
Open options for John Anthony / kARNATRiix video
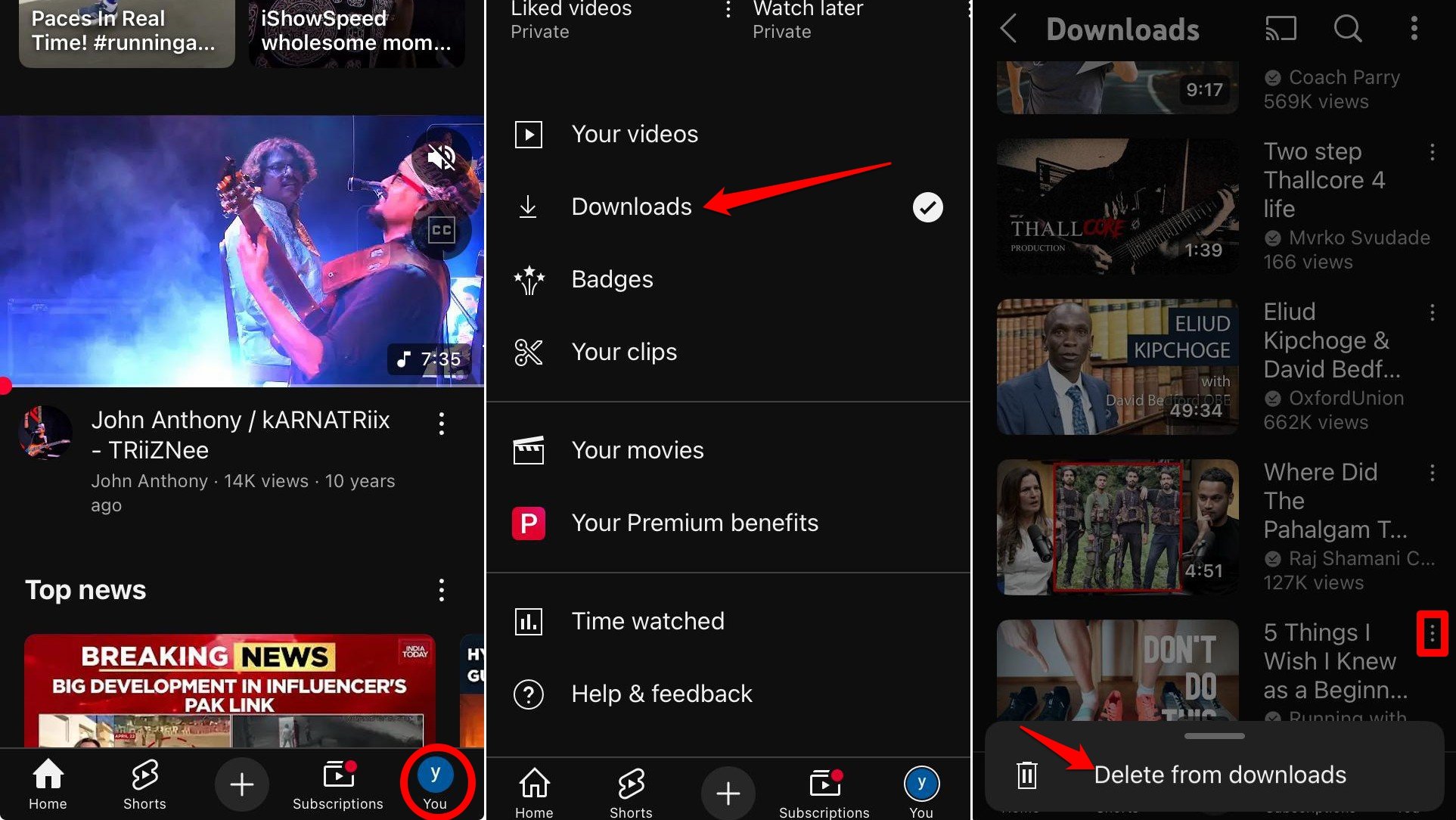coord(442,424)
